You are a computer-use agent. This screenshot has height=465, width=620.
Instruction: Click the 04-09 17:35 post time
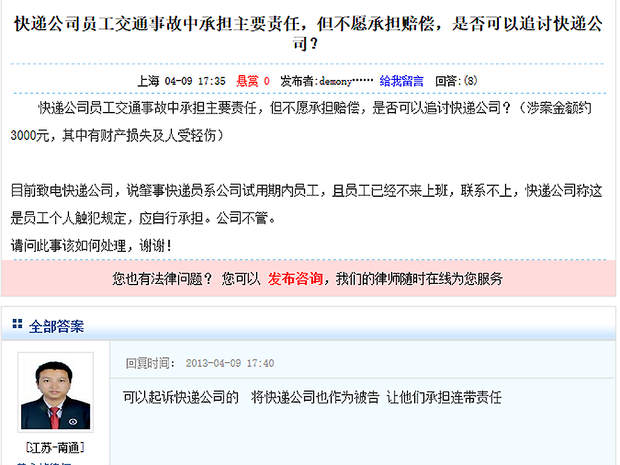[195, 81]
